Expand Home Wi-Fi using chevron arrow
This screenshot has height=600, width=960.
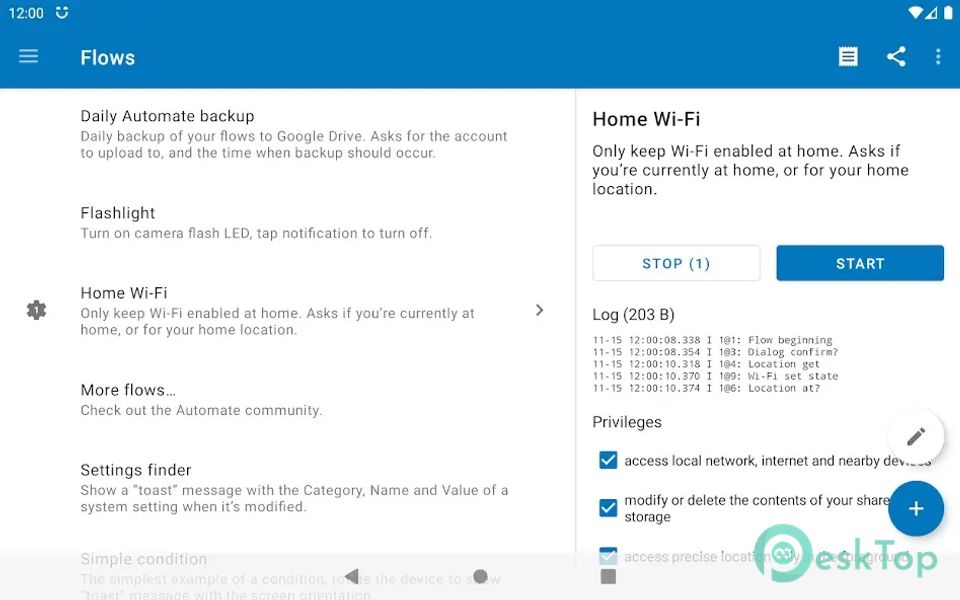coord(539,310)
